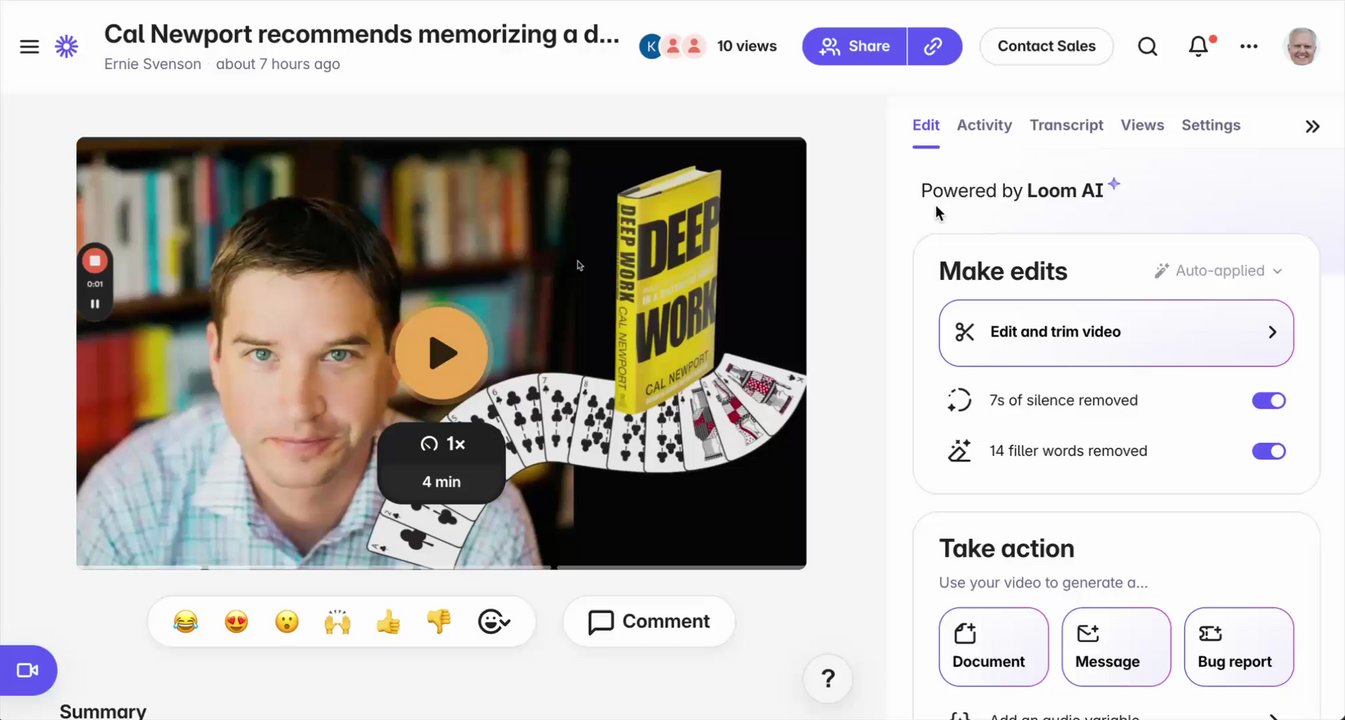The width and height of the screenshot is (1345, 720).
Task: Click the Share button
Action: 855,46
